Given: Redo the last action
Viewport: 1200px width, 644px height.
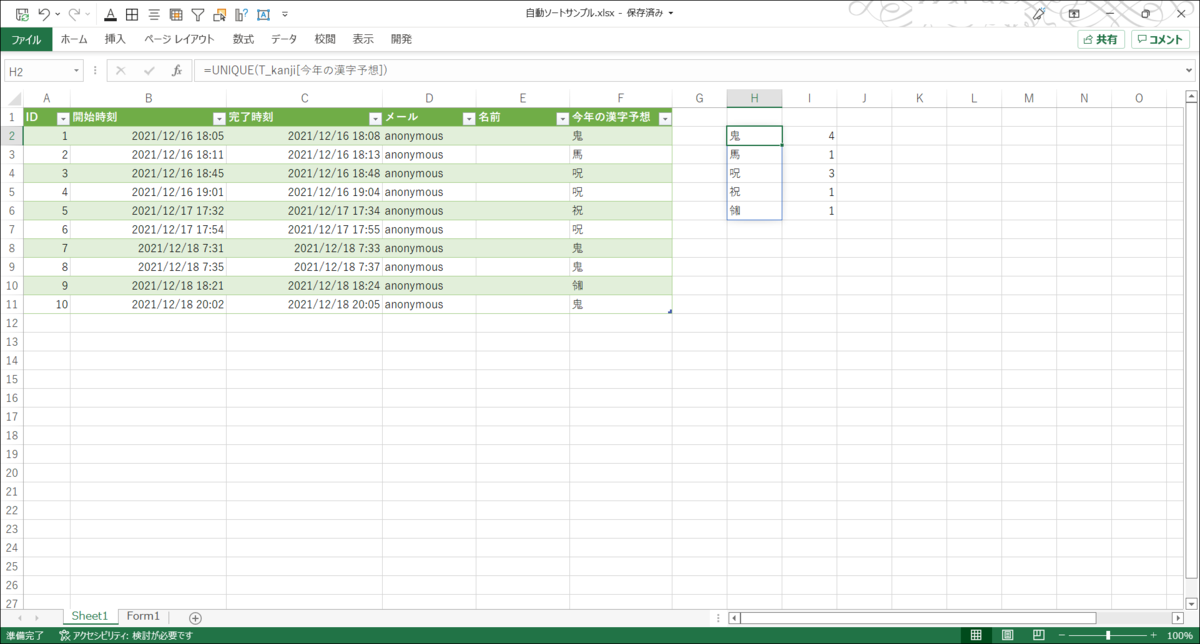Looking at the screenshot, I should pyautogui.click(x=73, y=14).
